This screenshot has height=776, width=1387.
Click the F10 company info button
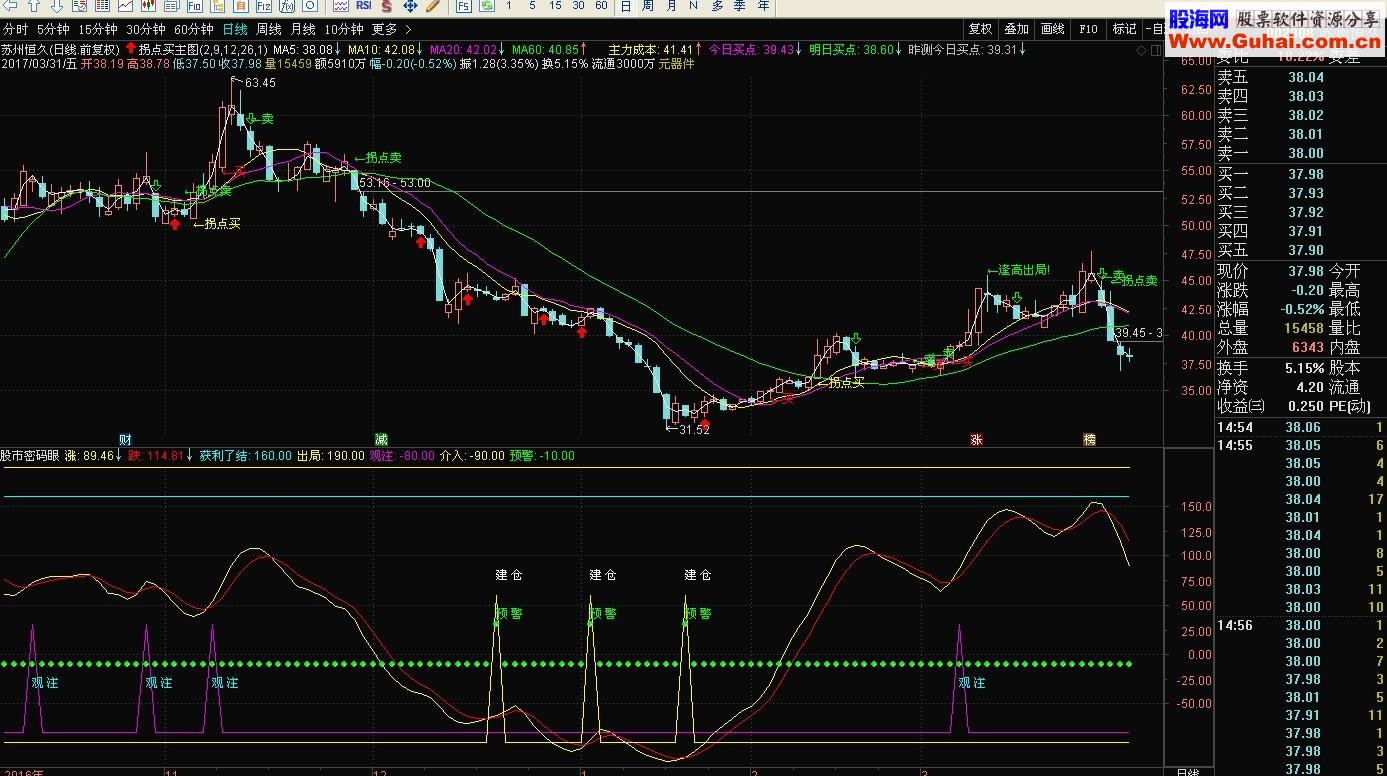click(1088, 29)
